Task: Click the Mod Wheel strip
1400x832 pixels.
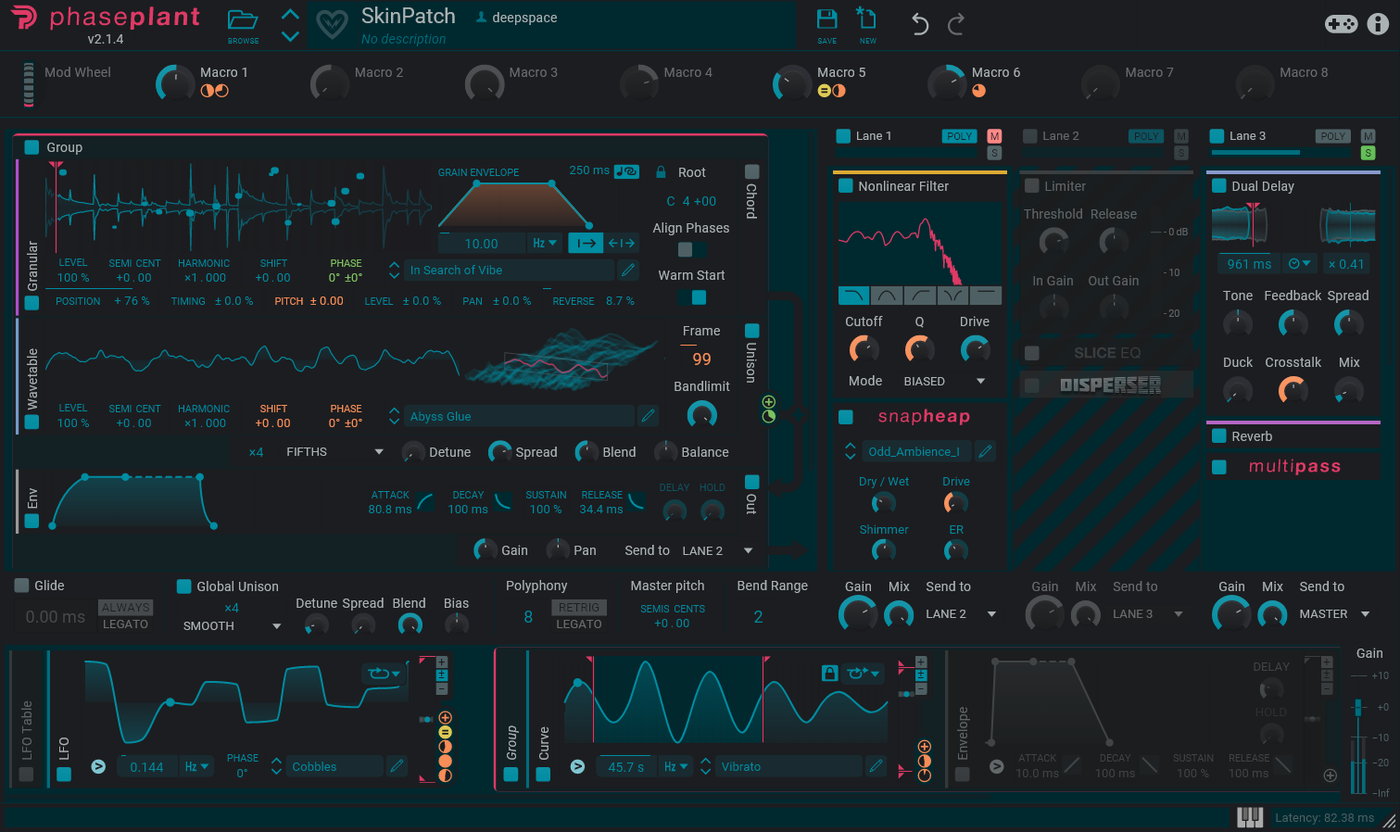Action: click(x=29, y=85)
